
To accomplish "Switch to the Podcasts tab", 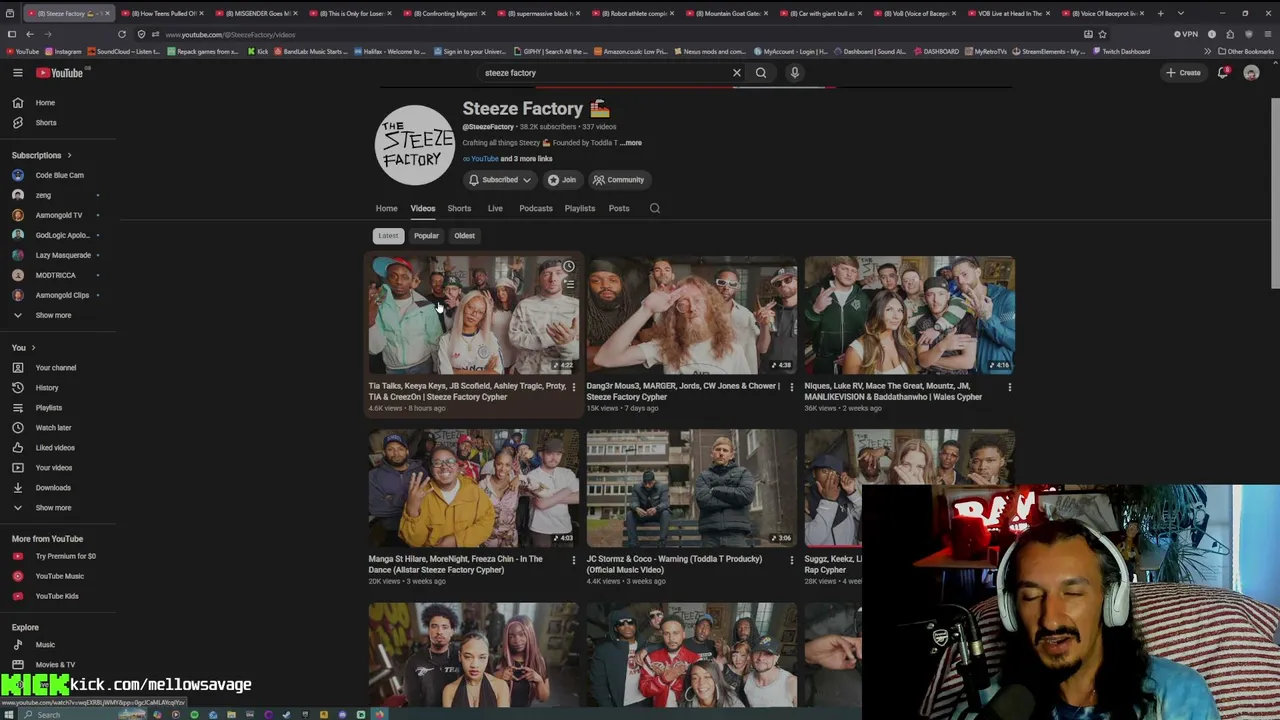I will [536, 208].
